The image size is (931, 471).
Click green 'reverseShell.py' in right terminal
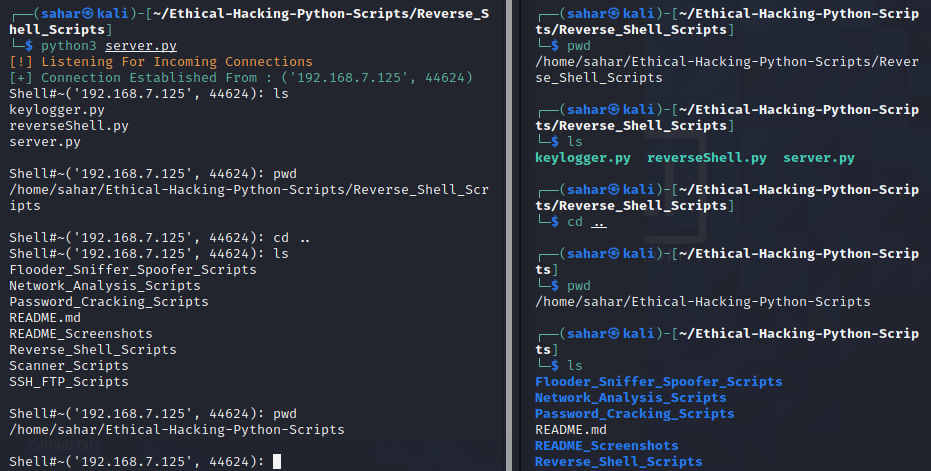(707, 158)
